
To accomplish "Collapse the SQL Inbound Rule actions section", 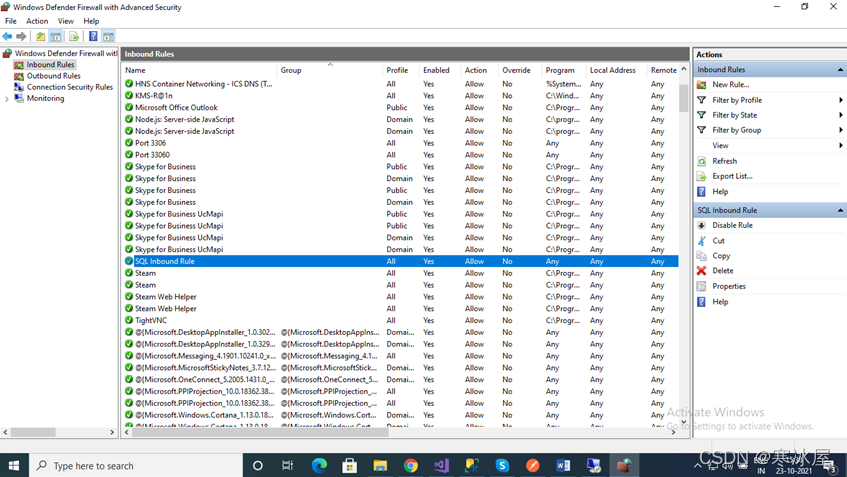I will 840,210.
